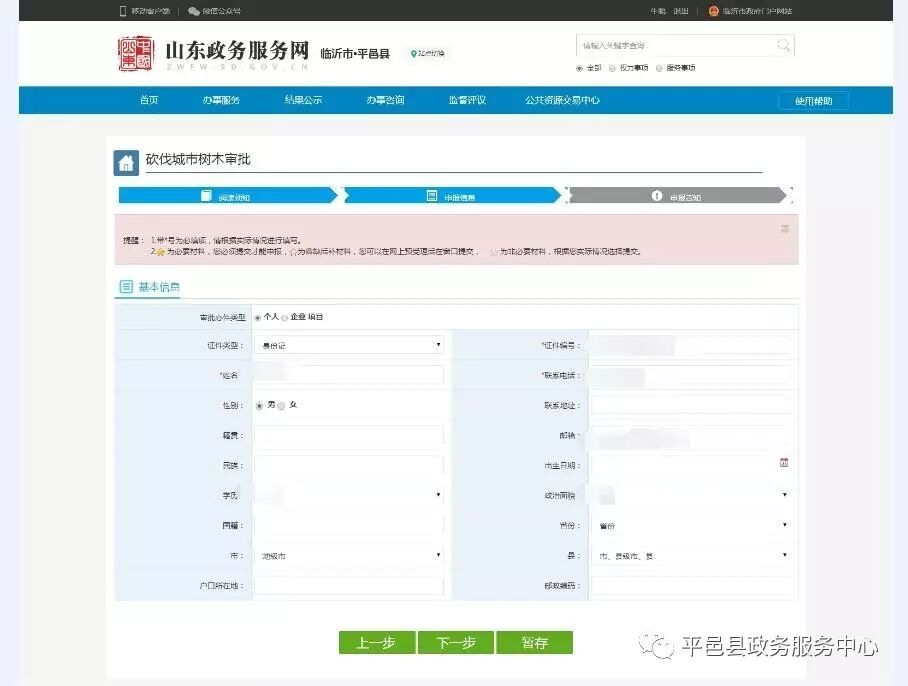Click the 下一步 button

click(456, 642)
